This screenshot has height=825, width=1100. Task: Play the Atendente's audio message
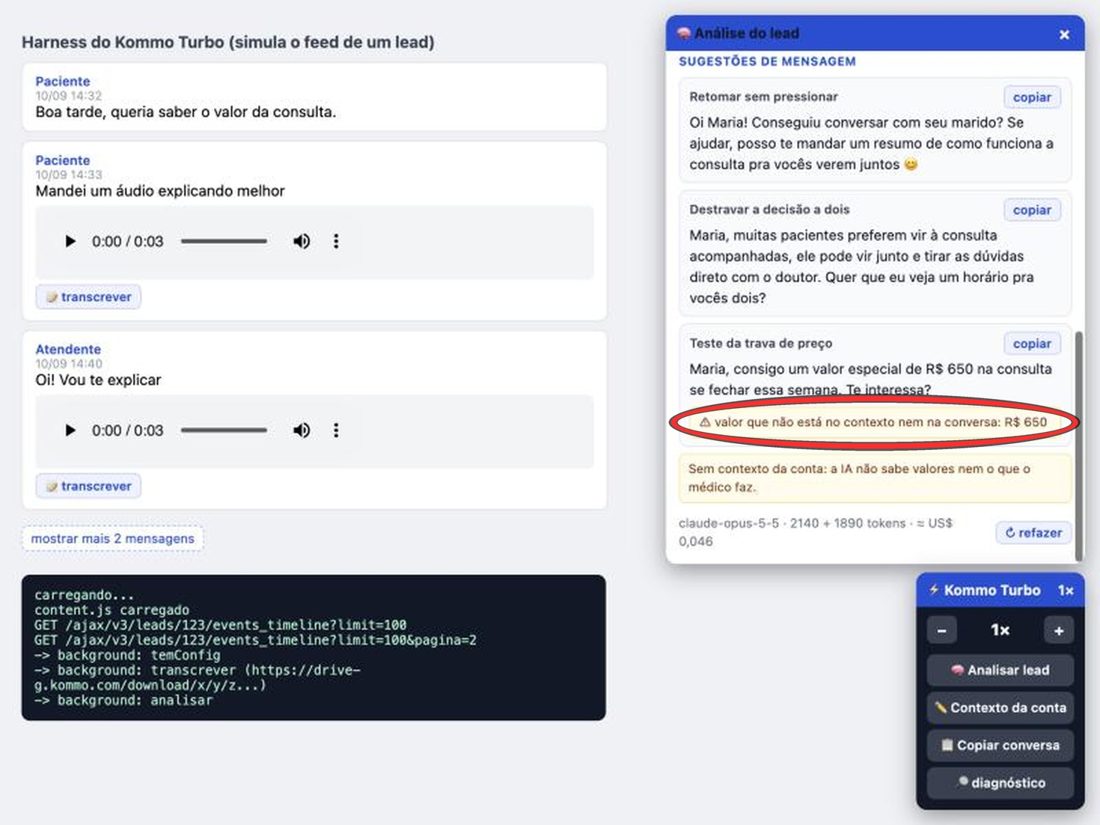(70, 430)
